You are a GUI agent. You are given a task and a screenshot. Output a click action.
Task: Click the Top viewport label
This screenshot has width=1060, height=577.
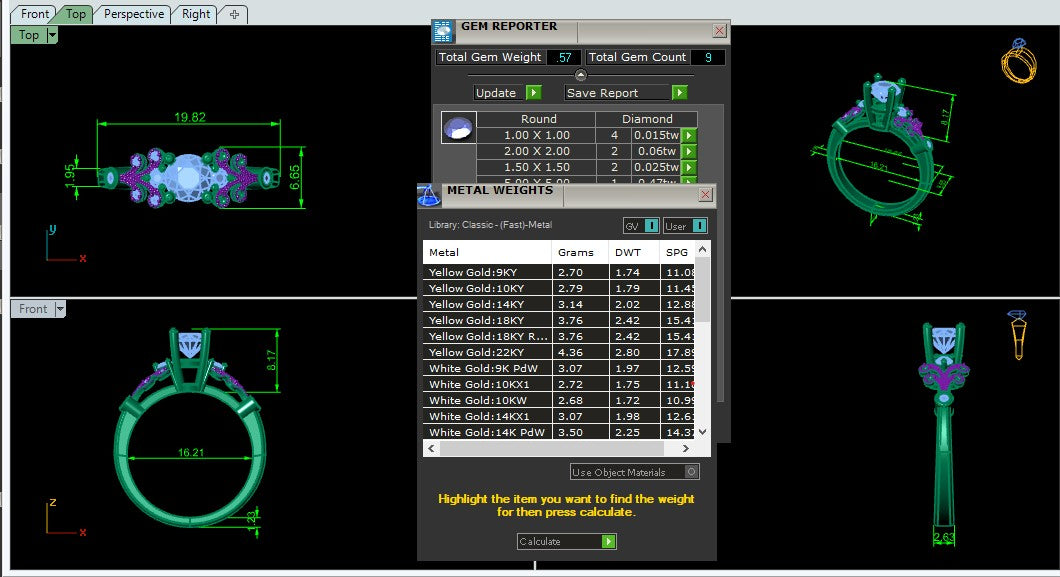coord(29,35)
